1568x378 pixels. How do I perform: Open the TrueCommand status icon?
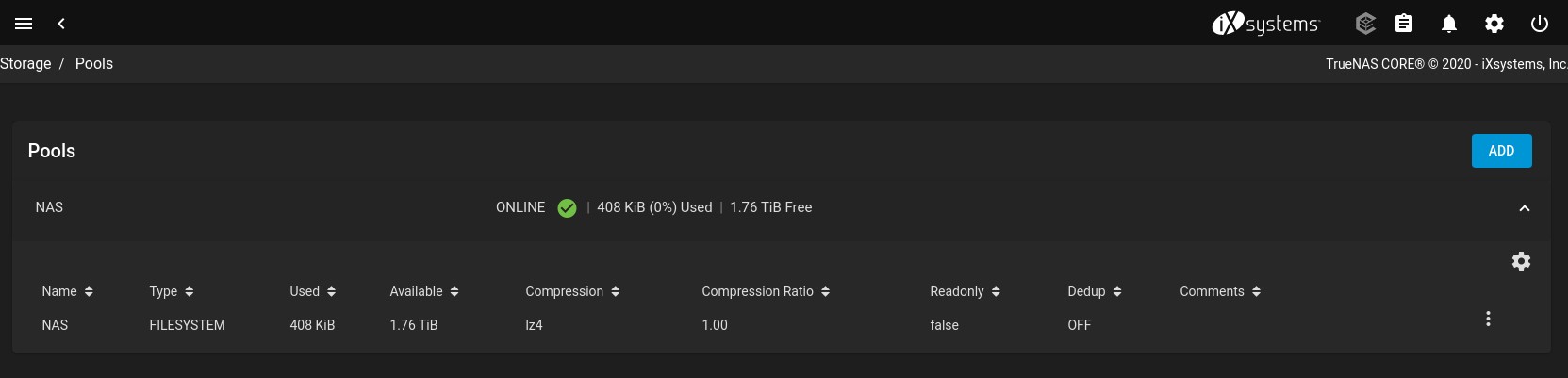(x=1365, y=24)
